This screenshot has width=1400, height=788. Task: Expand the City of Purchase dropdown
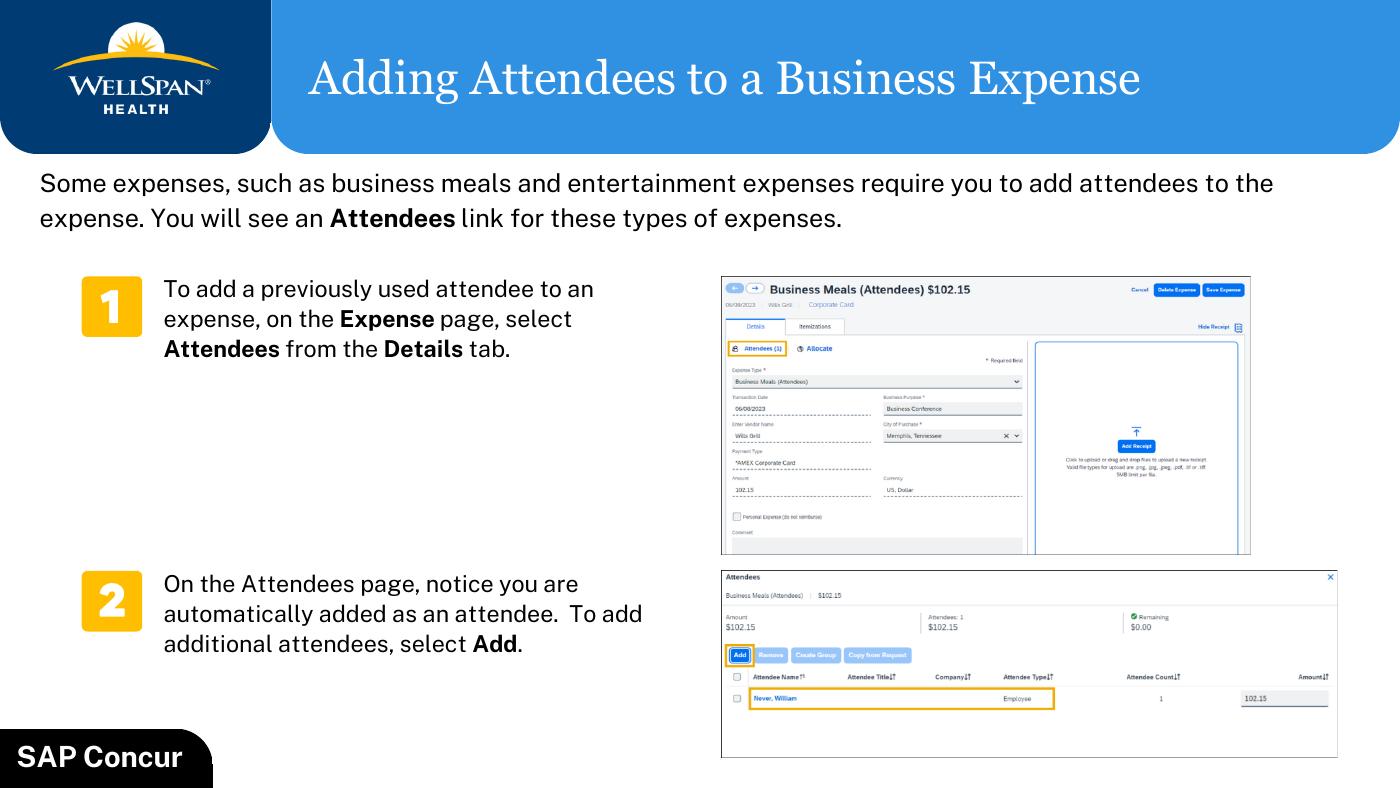(1017, 436)
